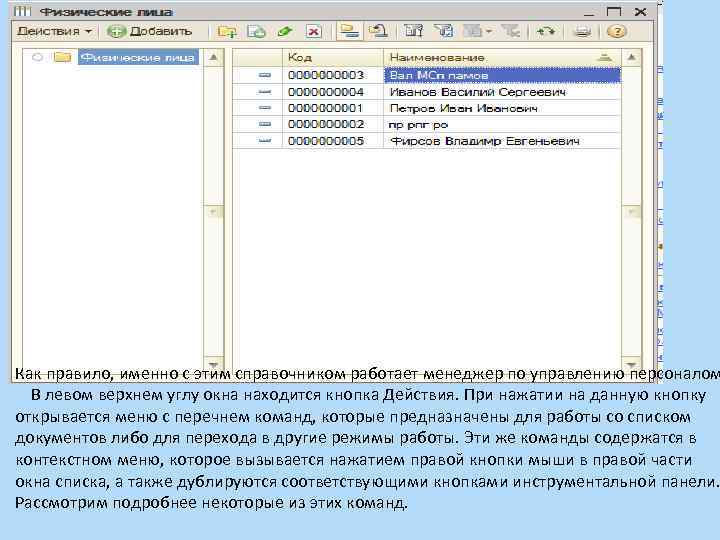Viewport: 720px width, 540px height.
Task: Click the add-by-copying toolbar icon
Action: tap(256, 32)
